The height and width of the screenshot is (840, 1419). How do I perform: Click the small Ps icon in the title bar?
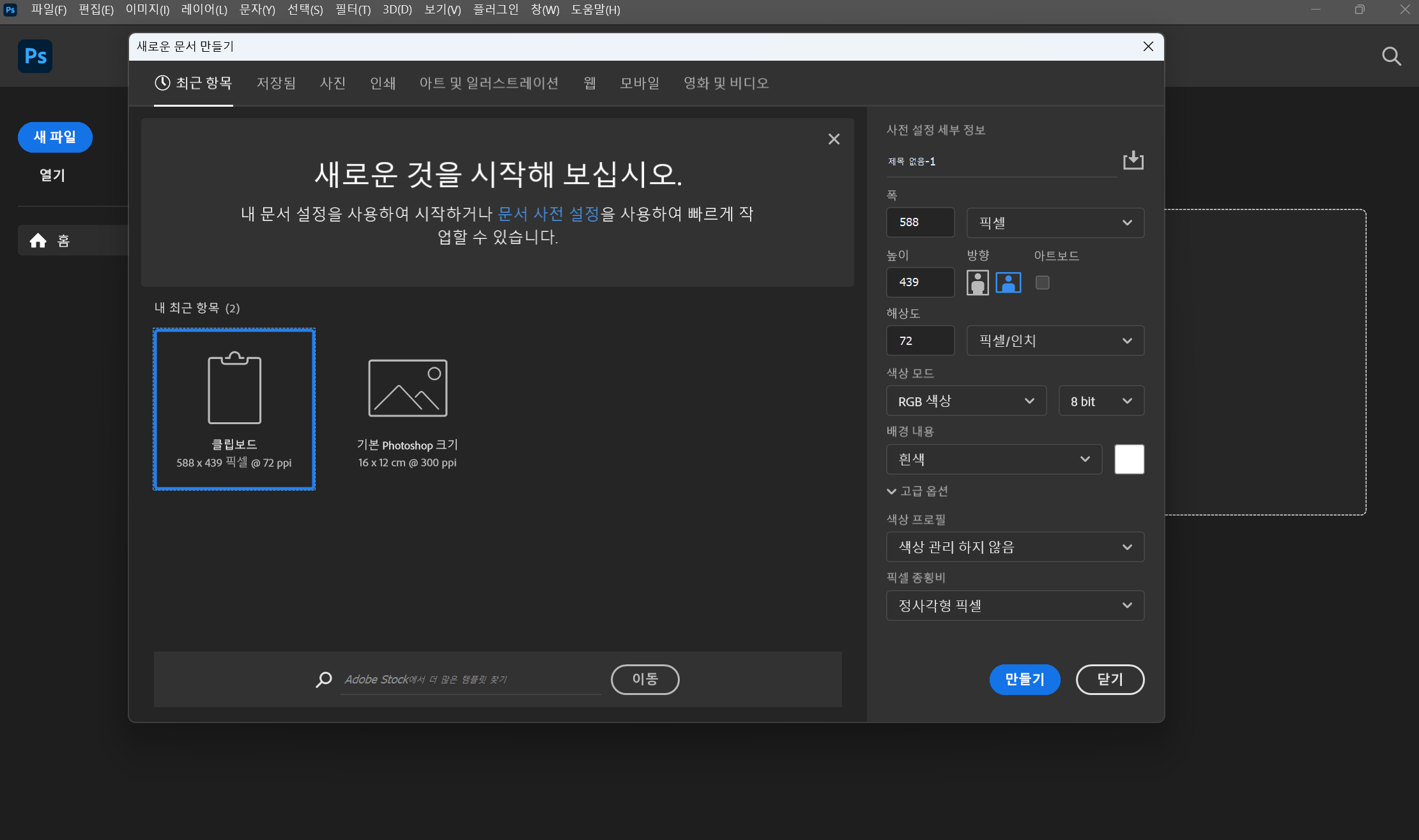click(x=10, y=10)
